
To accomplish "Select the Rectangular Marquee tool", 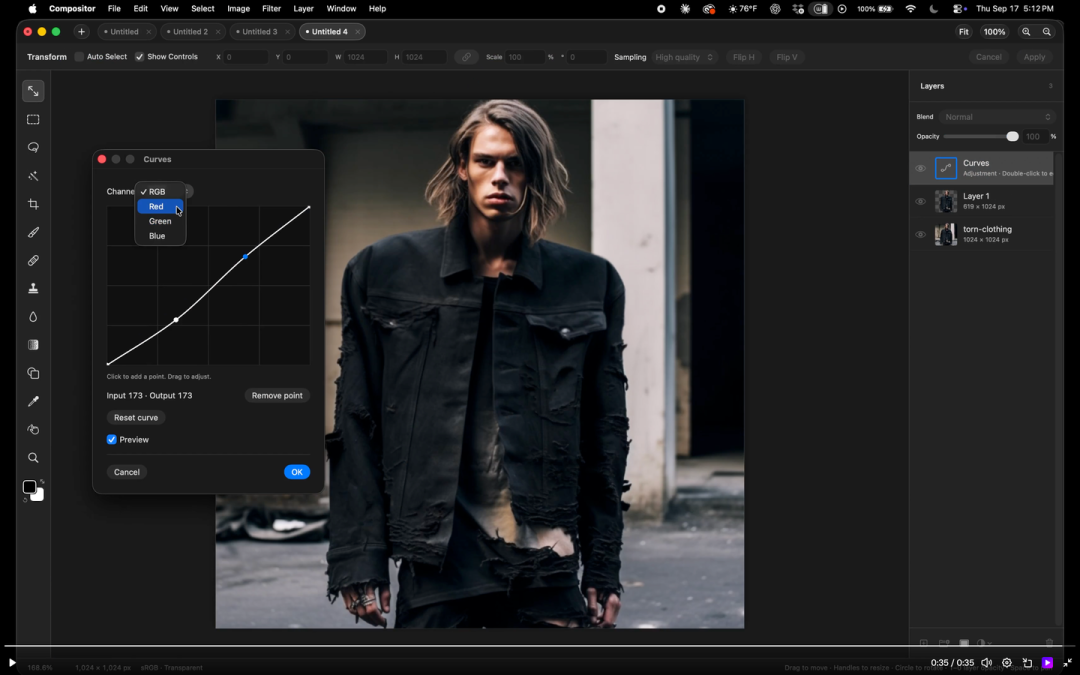I will pos(33,119).
